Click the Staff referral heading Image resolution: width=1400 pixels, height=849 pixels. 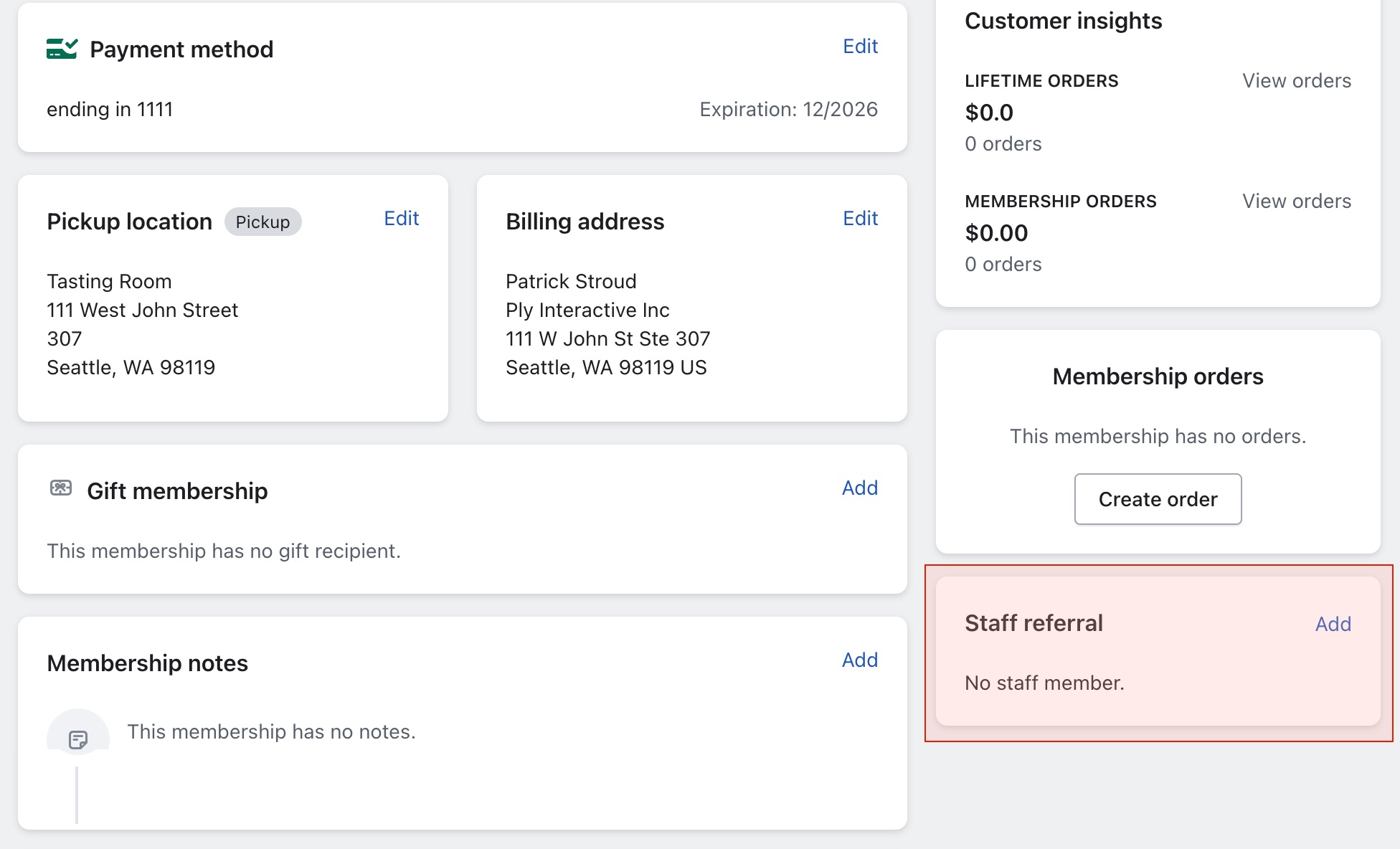point(1034,623)
